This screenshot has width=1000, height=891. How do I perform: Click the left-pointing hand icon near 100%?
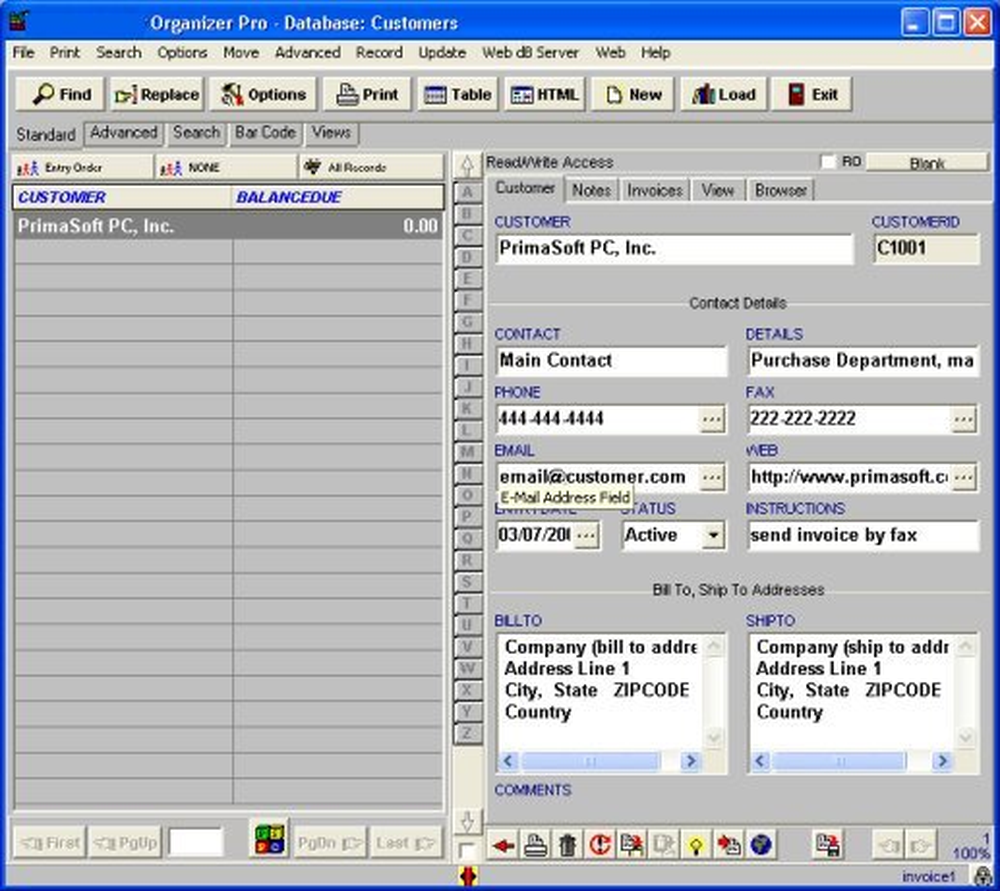tap(888, 845)
